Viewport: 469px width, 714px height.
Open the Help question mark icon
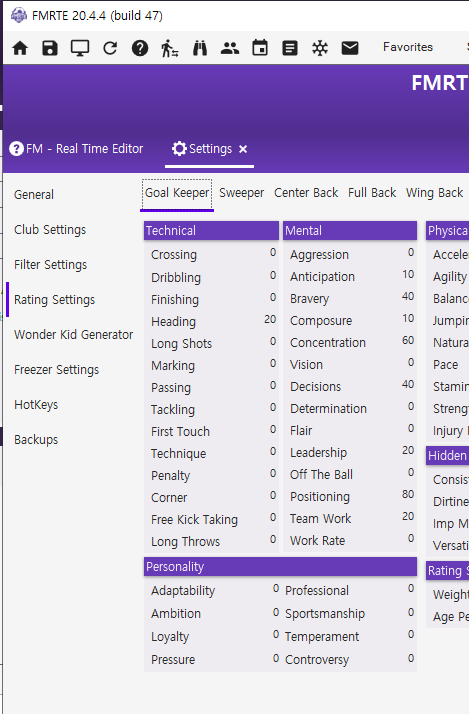point(140,48)
